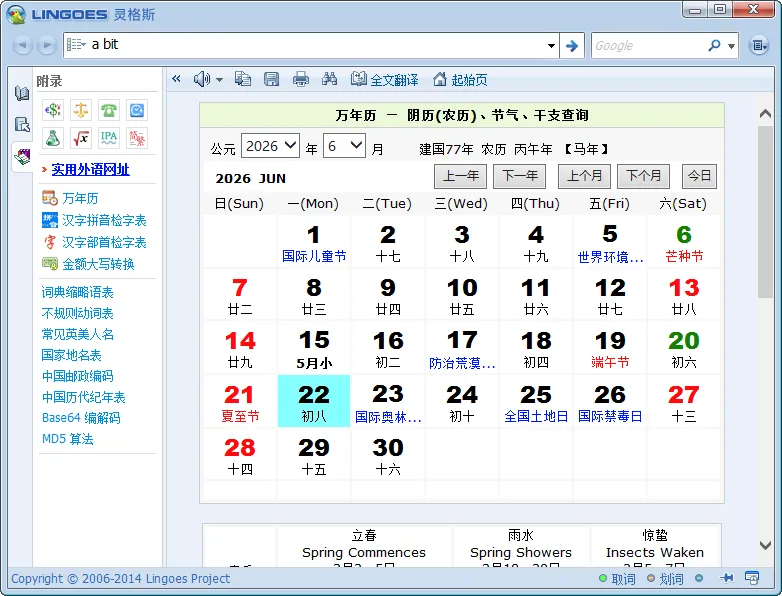Open the IPA phonetic symbols icon
The width and height of the screenshot is (782, 596).
109,138
